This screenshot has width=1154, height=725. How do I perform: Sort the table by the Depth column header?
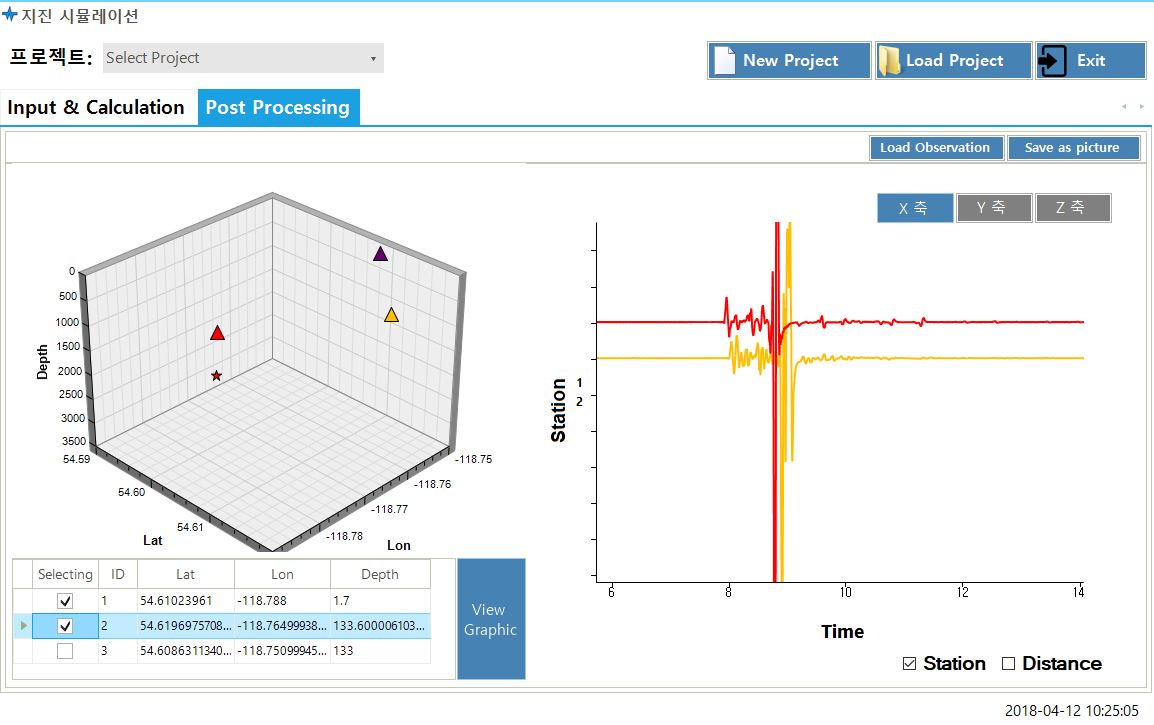click(379, 574)
